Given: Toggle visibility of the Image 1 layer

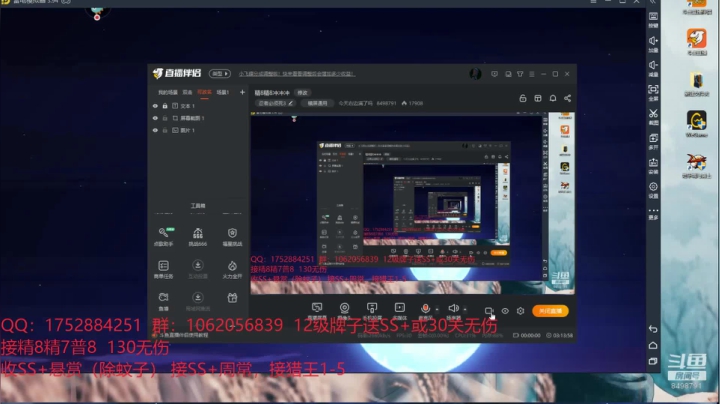Looking at the screenshot, I should [155, 130].
